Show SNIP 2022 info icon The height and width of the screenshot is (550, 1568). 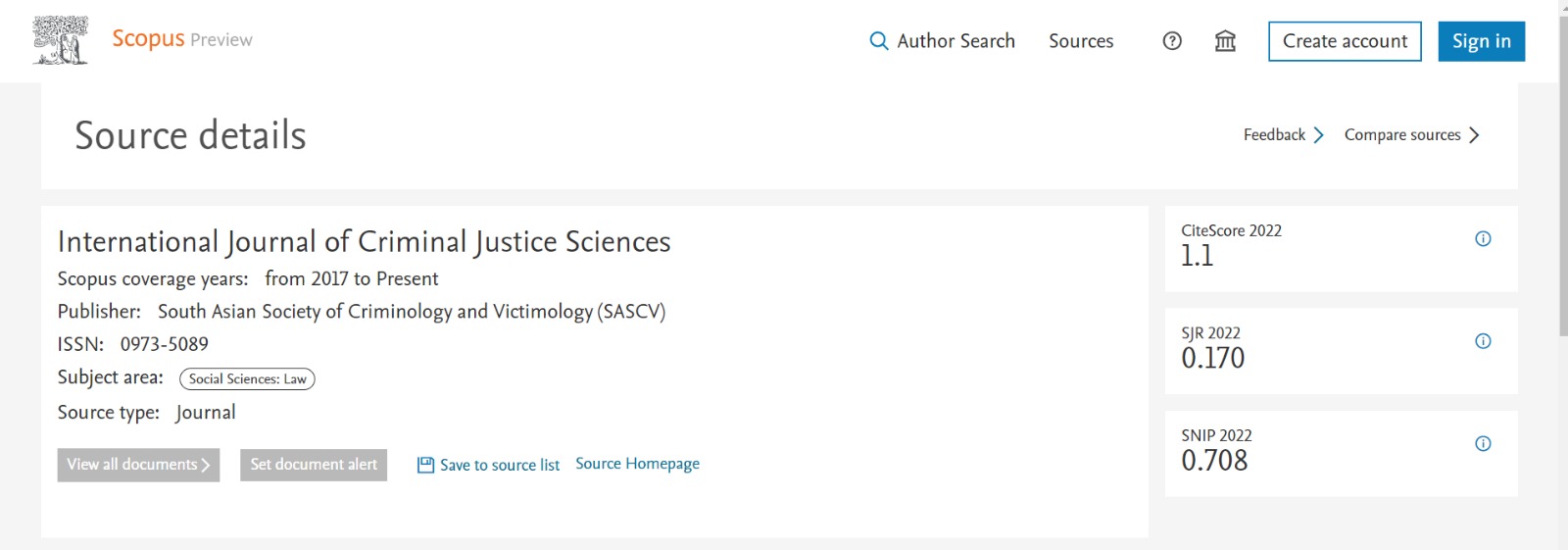(x=1483, y=444)
